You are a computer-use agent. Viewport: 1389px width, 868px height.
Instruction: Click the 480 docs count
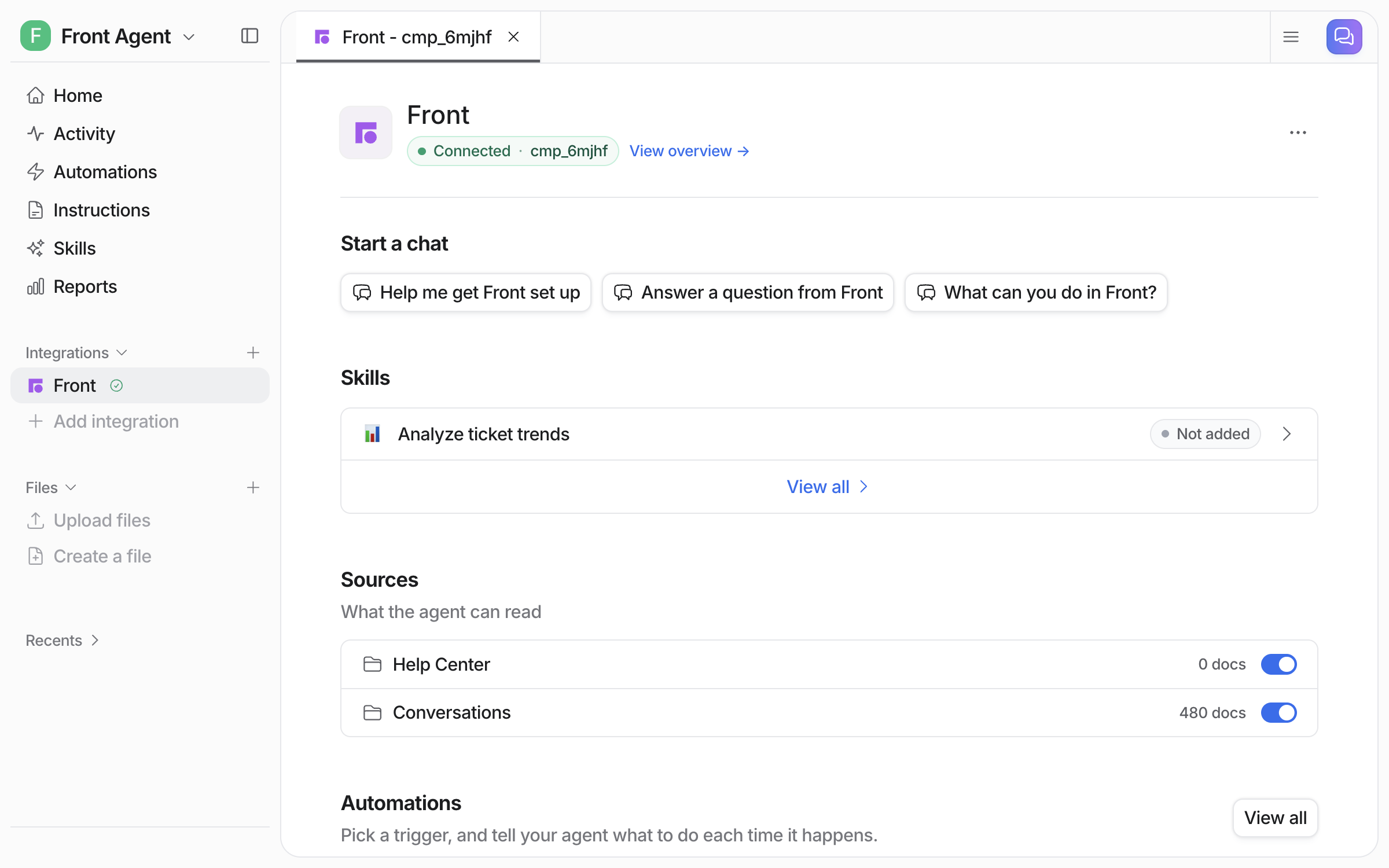tap(1212, 712)
